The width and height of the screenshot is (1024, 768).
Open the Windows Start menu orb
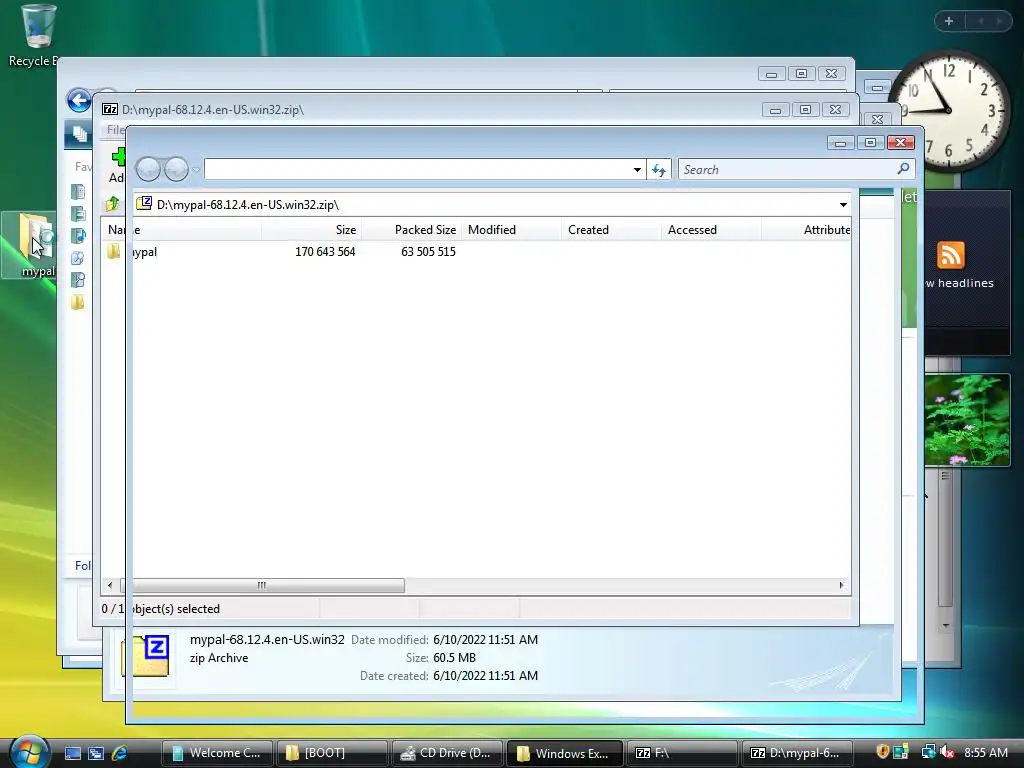(29, 752)
